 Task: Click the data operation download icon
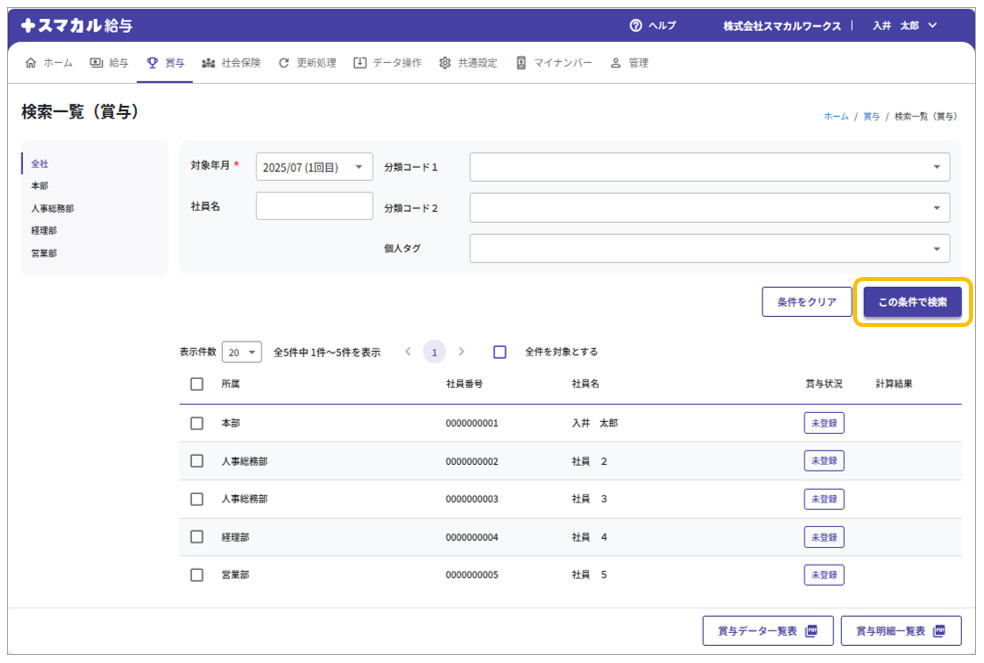click(x=359, y=62)
